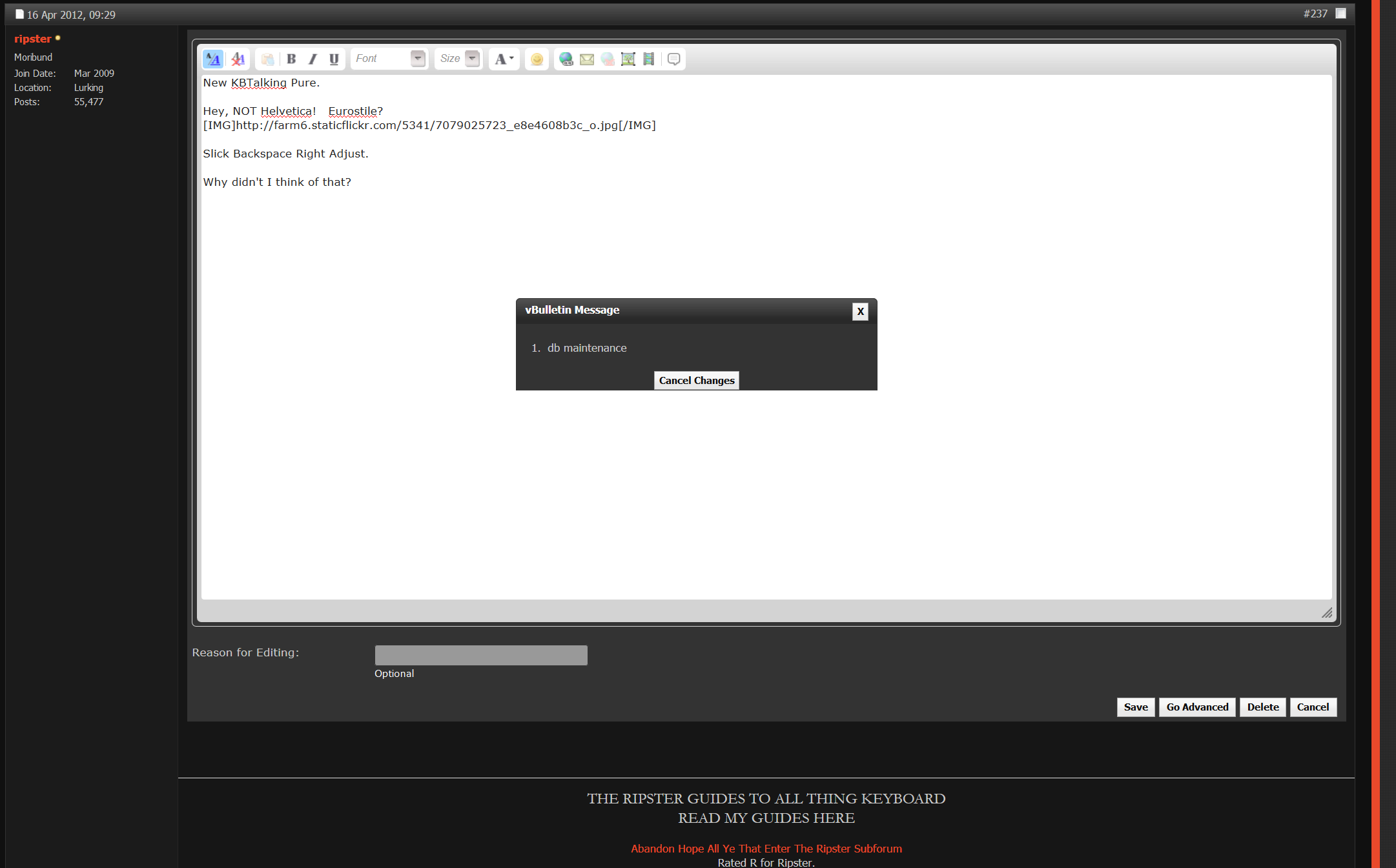Viewport: 1396px width, 868px height.
Task: Click the Go Advanced button
Action: click(1196, 707)
